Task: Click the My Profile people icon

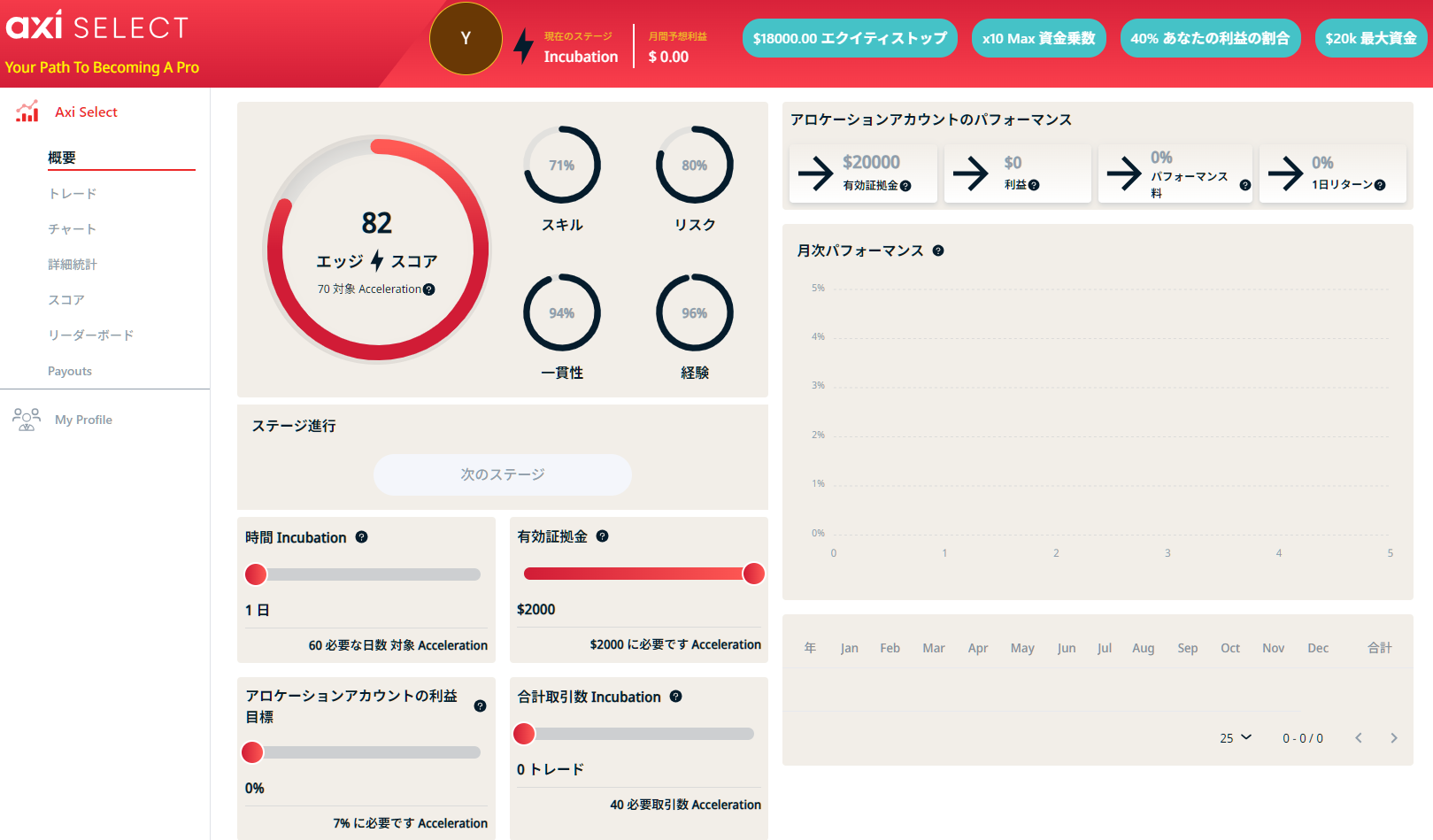Action: (27, 420)
